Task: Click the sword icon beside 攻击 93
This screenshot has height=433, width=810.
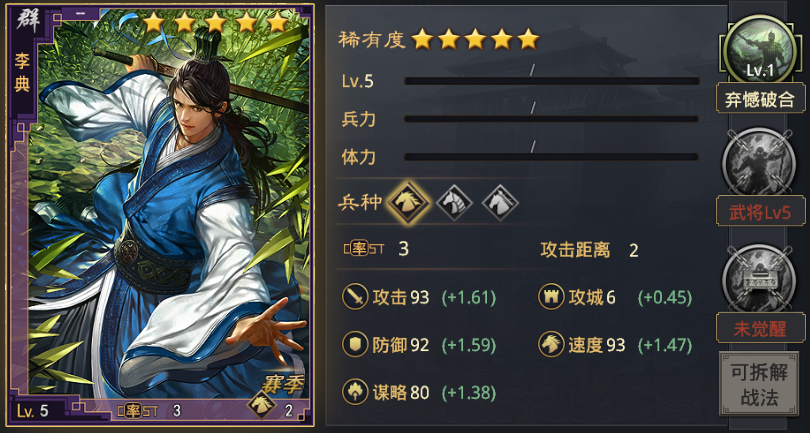Action: [x=355, y=297]
